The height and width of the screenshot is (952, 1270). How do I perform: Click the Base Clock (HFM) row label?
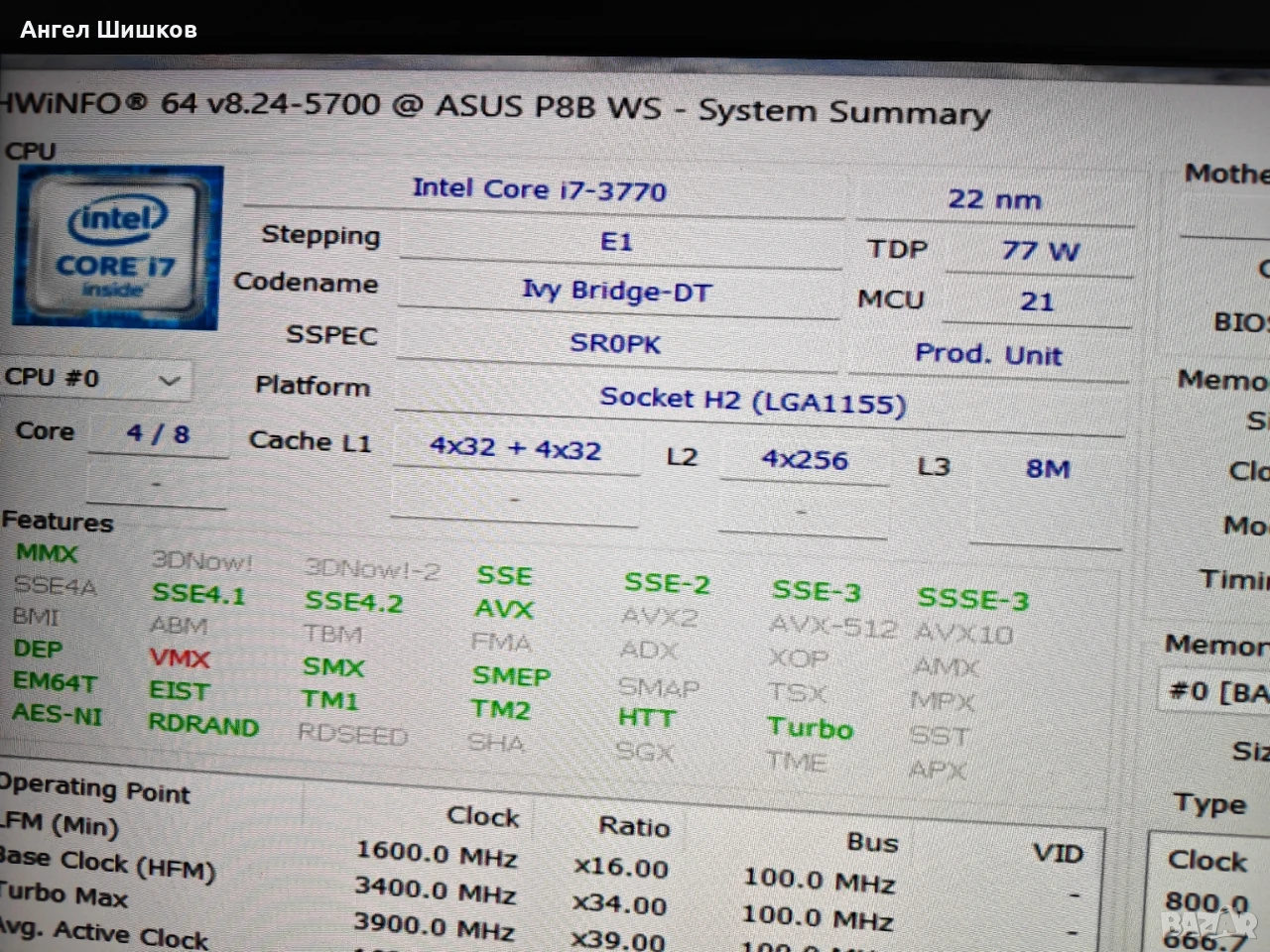coord(107,862)
